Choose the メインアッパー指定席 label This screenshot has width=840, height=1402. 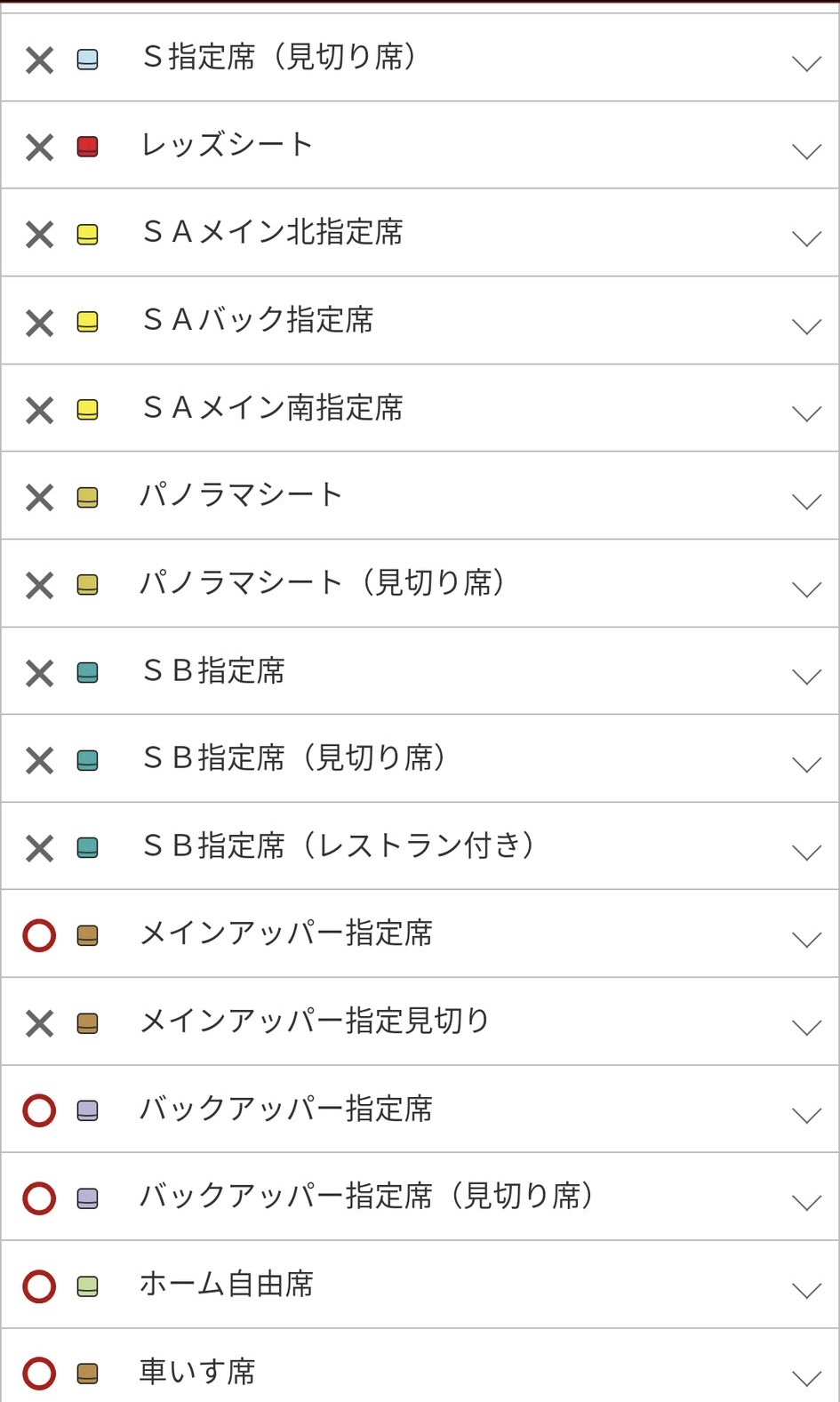click(x=286, y=933)
